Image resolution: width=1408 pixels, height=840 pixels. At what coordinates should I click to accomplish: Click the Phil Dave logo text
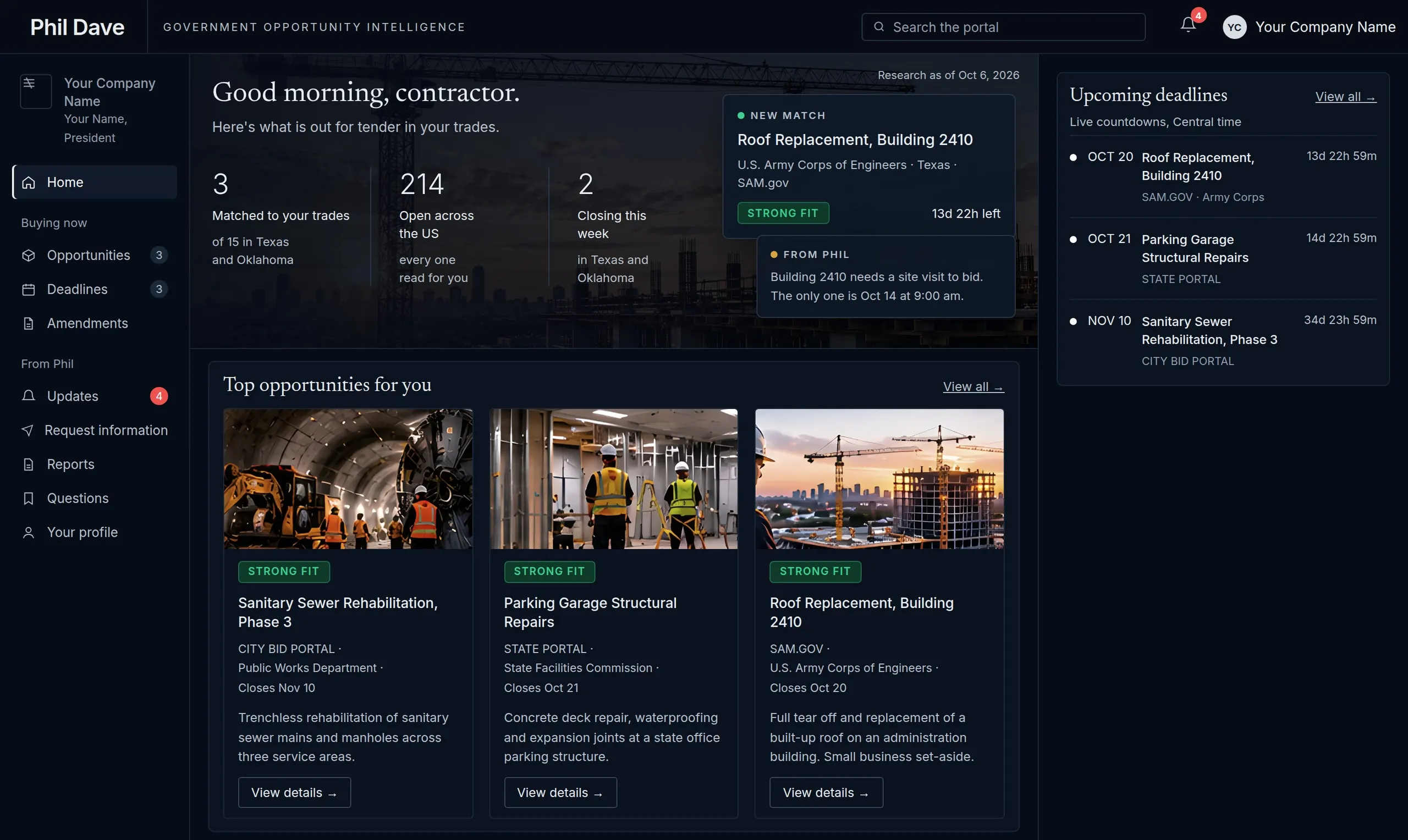(78, 26)
